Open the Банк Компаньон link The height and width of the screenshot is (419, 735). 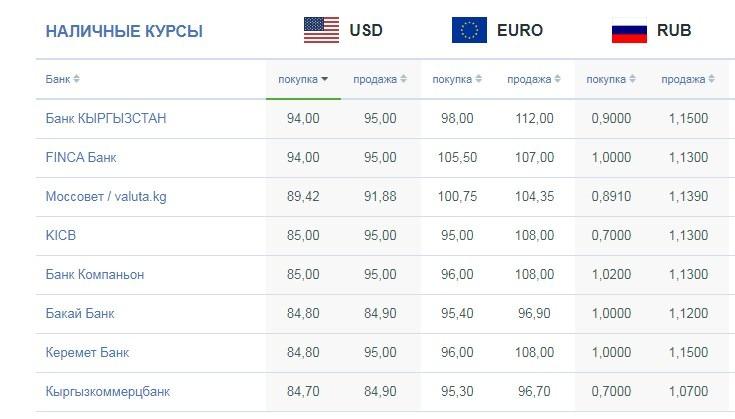95,274
